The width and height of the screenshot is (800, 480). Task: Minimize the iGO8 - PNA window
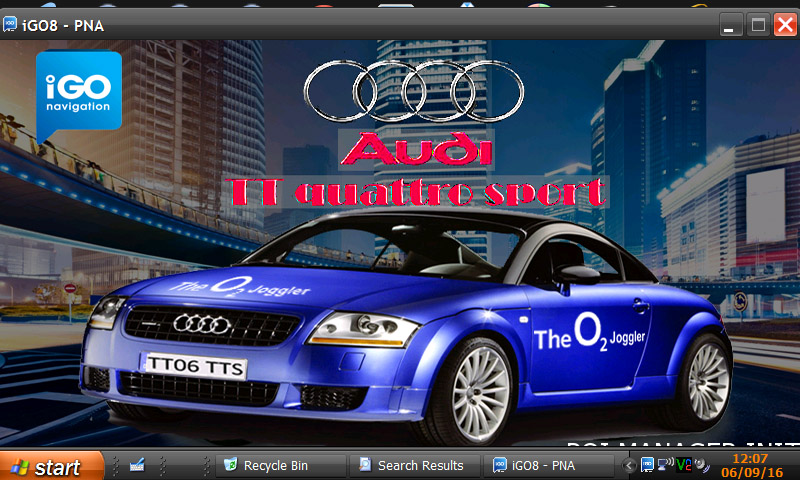click(x=729, y=24)
